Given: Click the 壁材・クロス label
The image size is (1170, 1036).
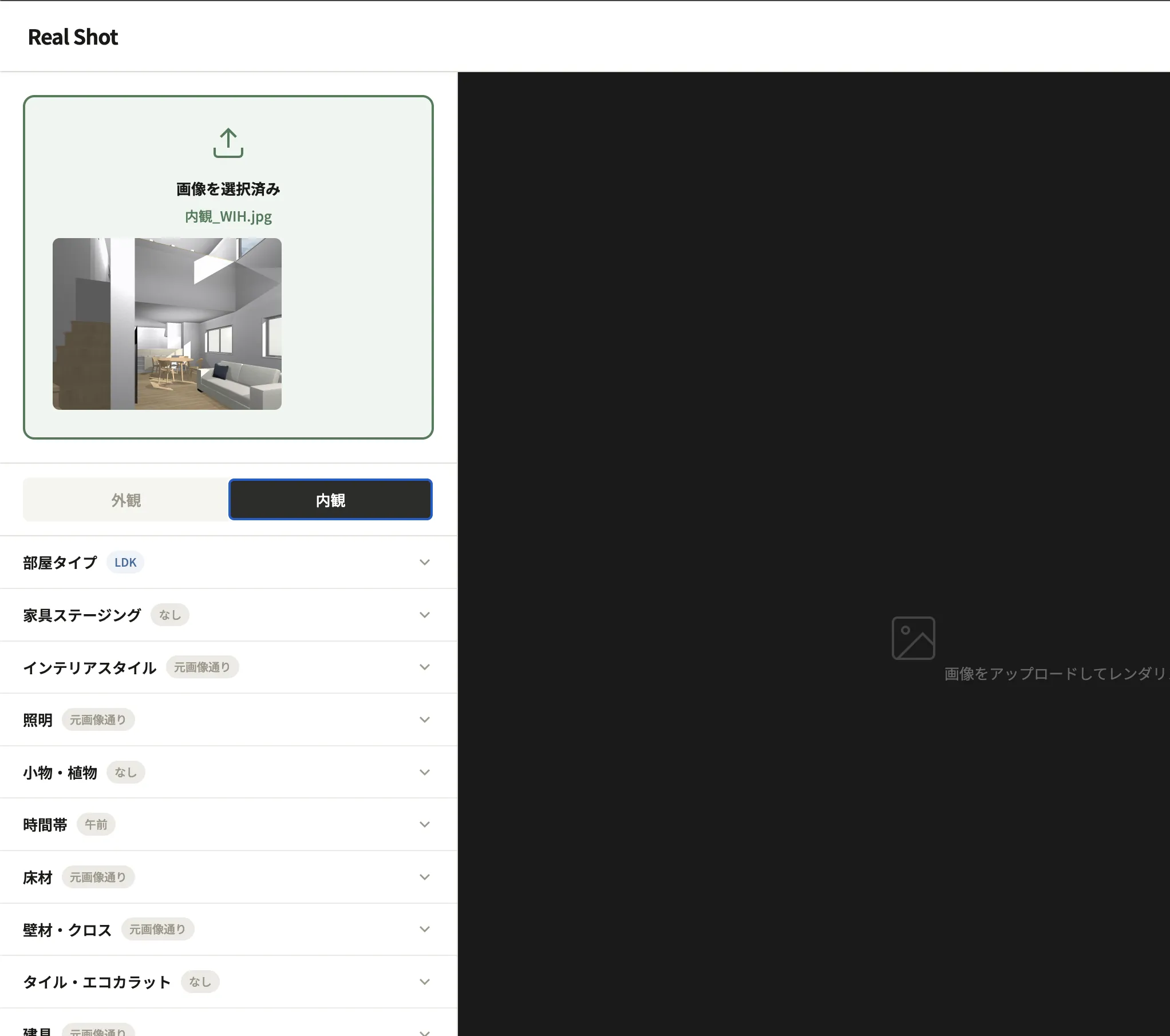Looking at the screenshot, I should (x=68, y=930).
